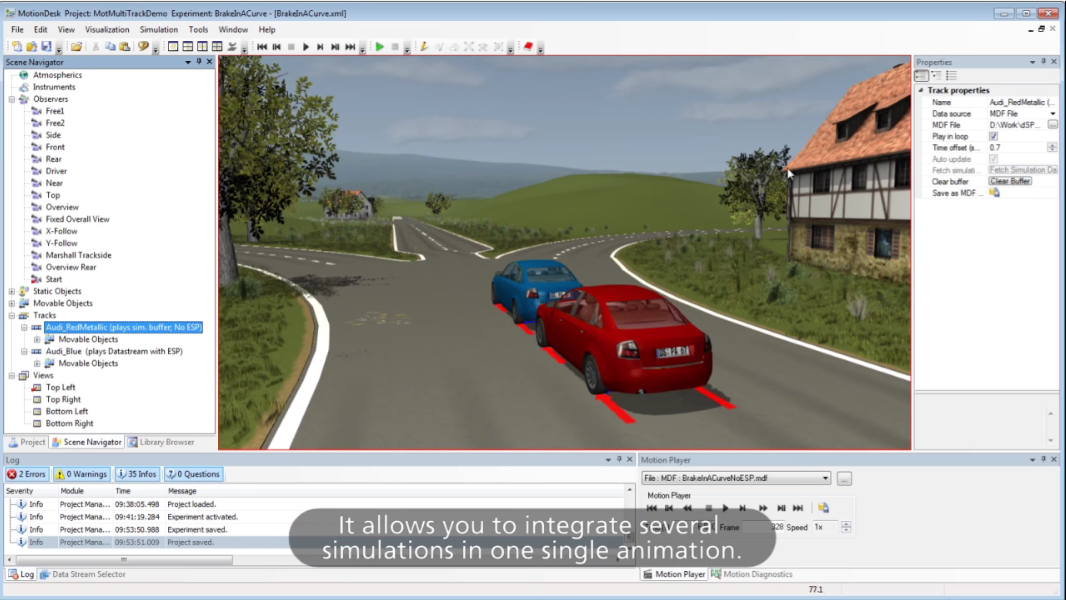This screenshot has height=600, width=1066.
Task: Toggle the 35 Infos log filter
Action: (x=137, y=474)
